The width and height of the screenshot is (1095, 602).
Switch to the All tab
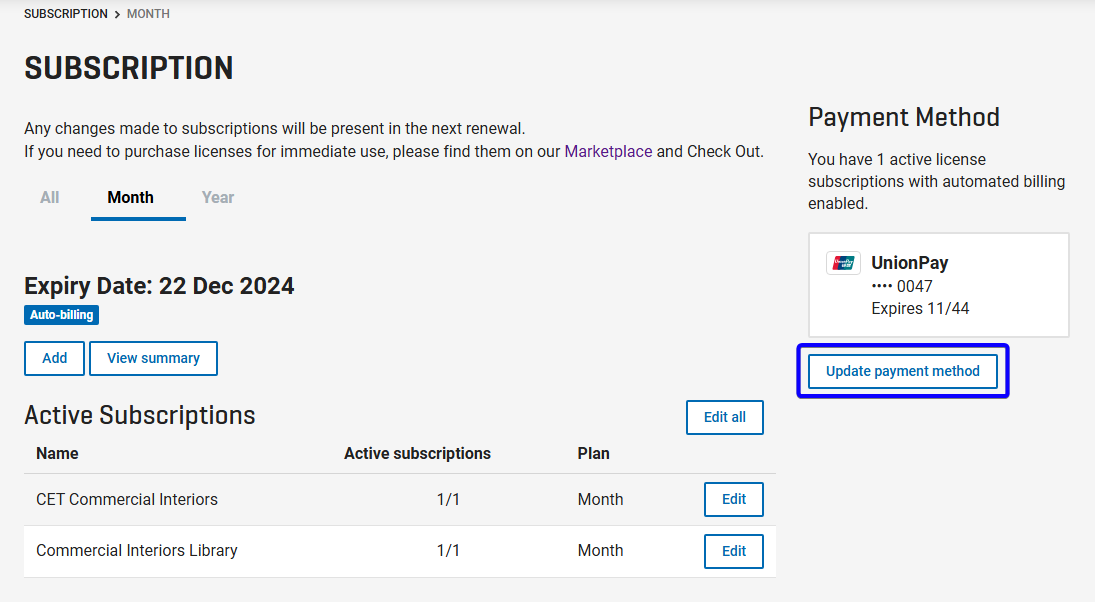pyautogui.click(x=50, y=198)
